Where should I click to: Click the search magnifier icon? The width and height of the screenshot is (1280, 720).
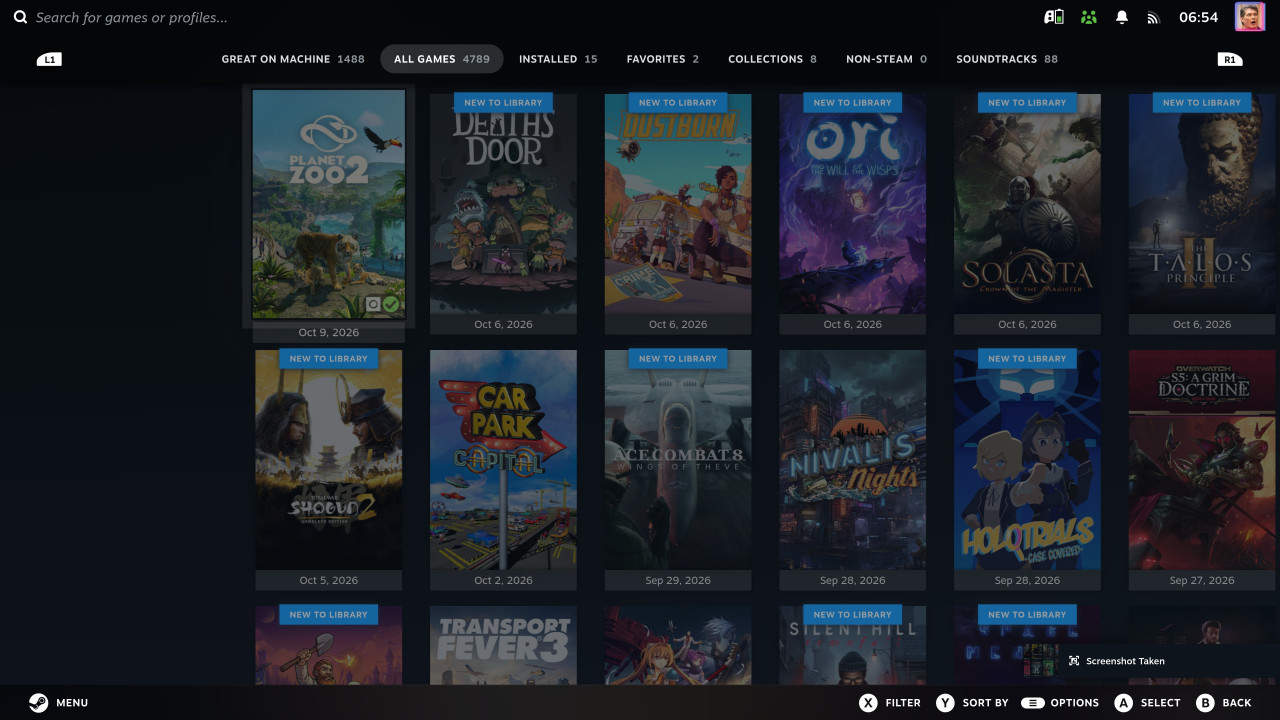coord(20,17)
